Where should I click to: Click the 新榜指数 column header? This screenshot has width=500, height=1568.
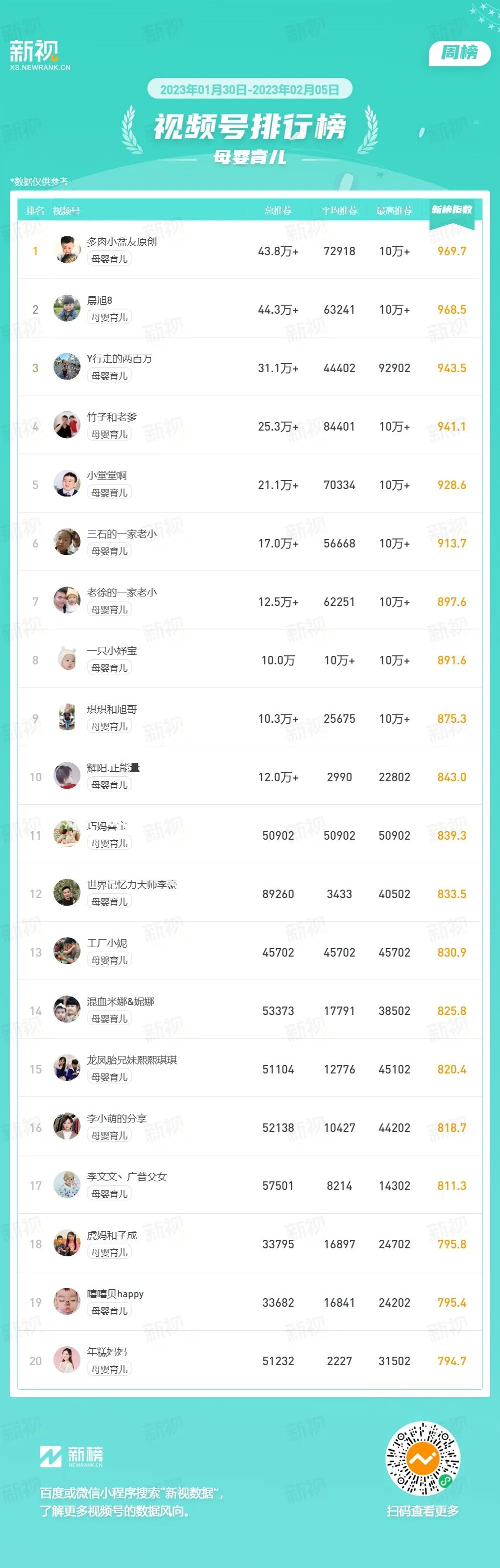[452, 210]
